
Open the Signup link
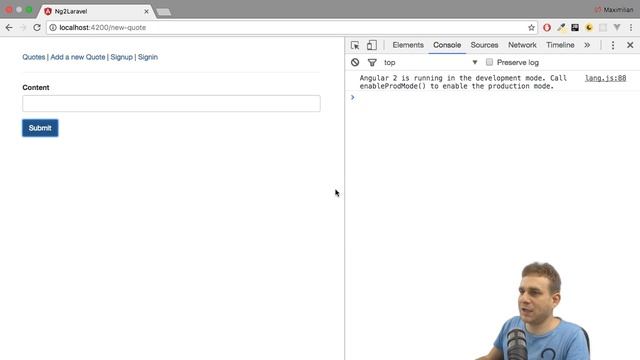click(x=121, y=57)
